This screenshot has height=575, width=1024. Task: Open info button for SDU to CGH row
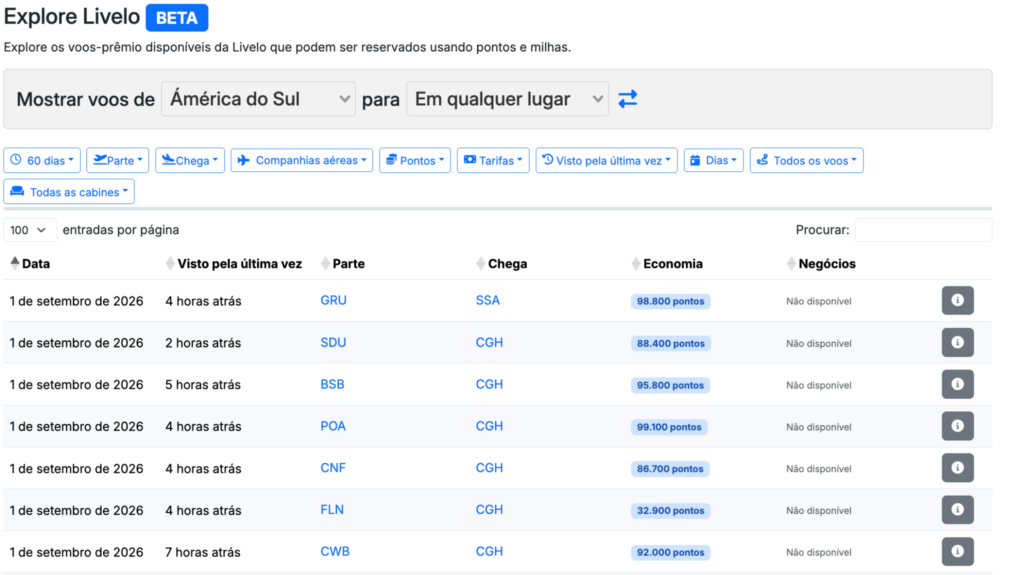(957, 342)
